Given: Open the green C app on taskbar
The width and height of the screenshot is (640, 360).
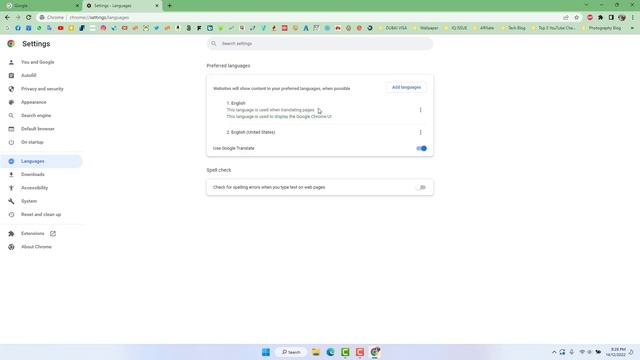Looking at the screenshot, I should point(345,352).
